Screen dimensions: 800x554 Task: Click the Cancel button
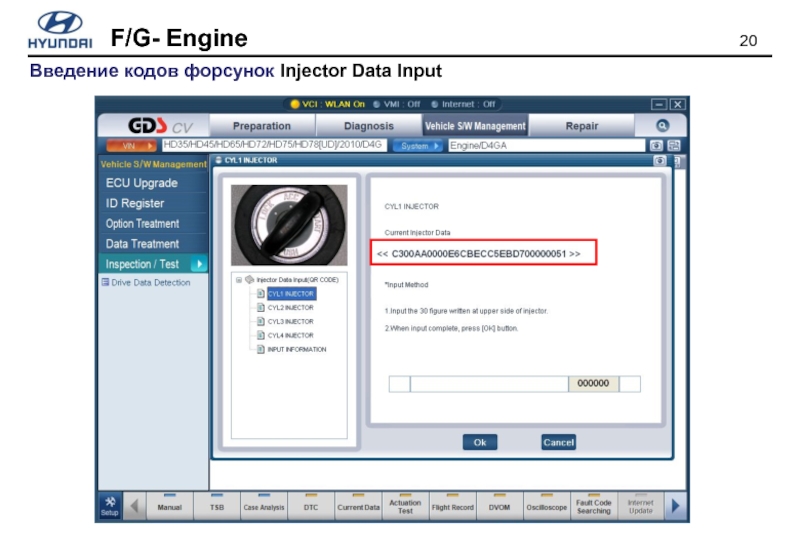tap(558, 442)
